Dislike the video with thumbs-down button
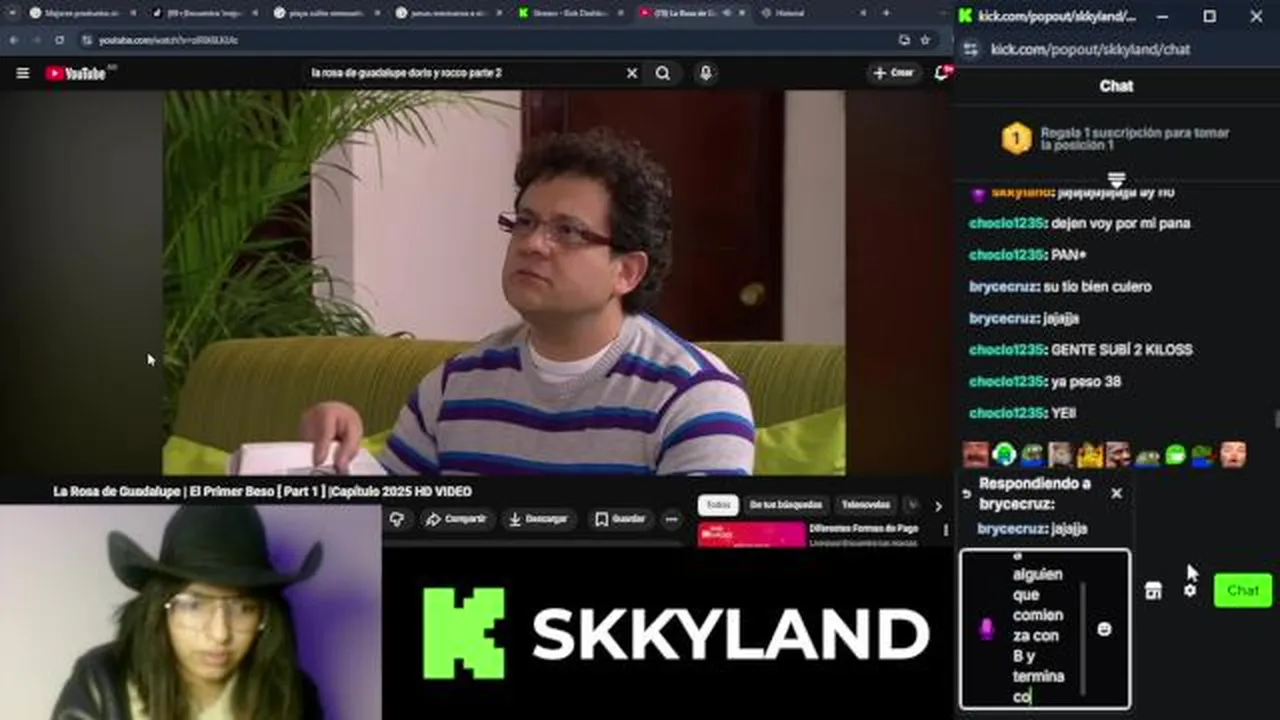The width and height of the screenshot is (1280, 720). click(397, 519)
